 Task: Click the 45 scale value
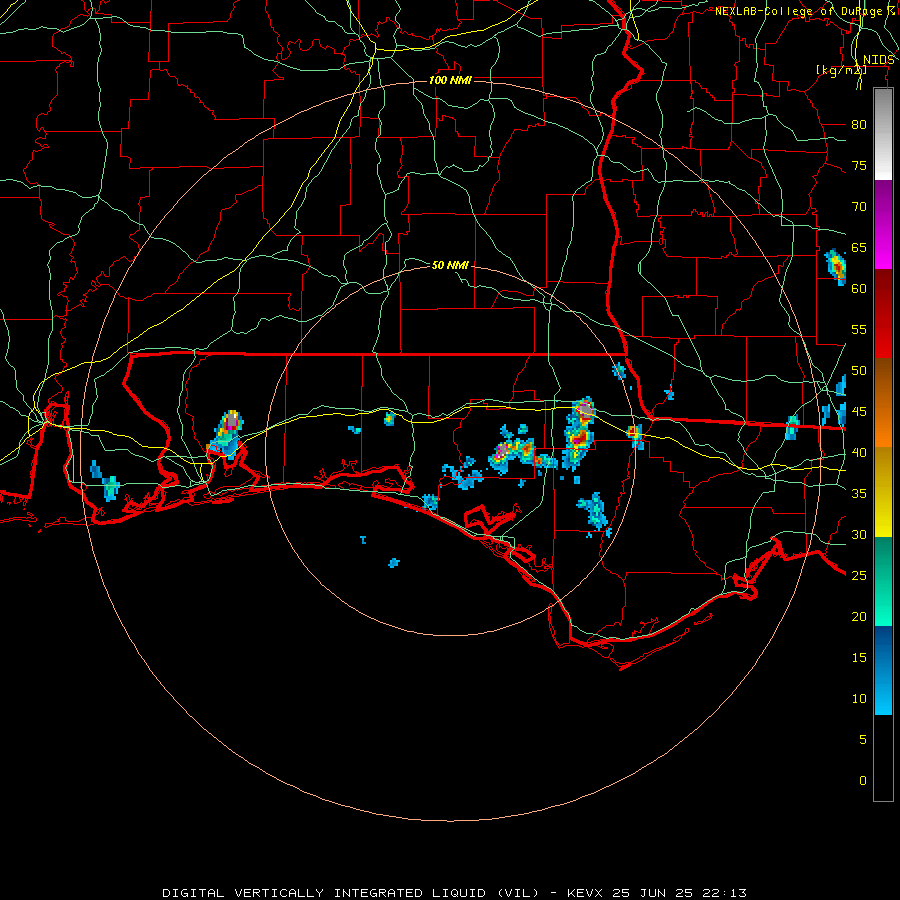[859, 412]
